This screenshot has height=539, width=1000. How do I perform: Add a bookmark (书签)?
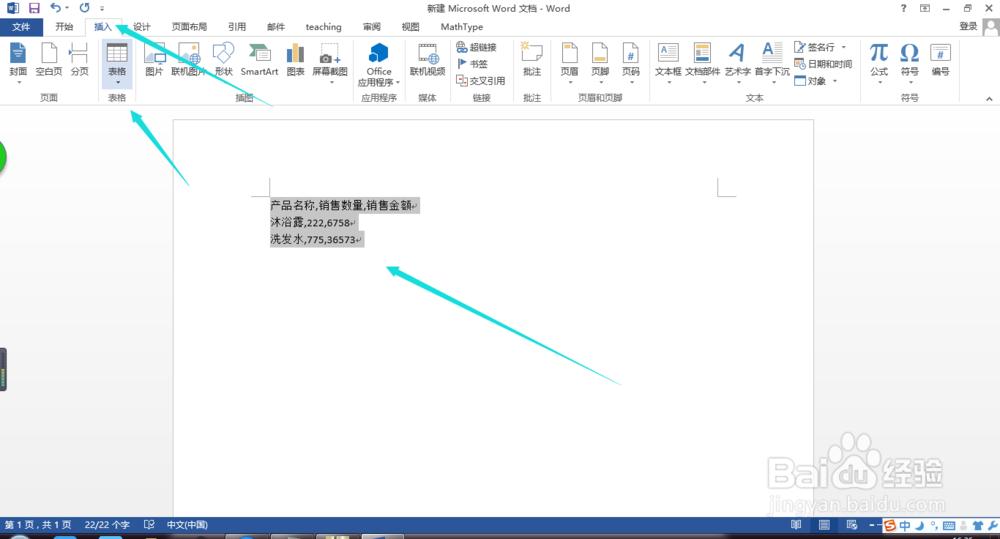point(473,64)
